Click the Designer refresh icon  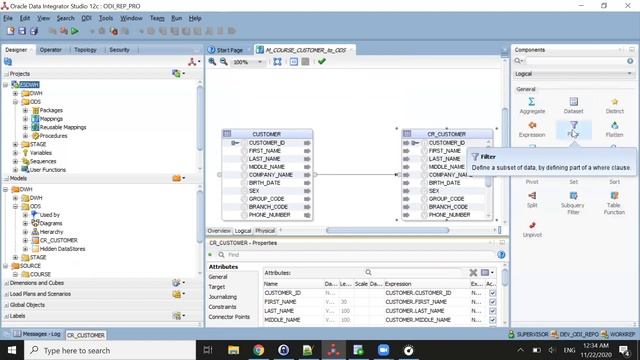click(x=8, y=62)
